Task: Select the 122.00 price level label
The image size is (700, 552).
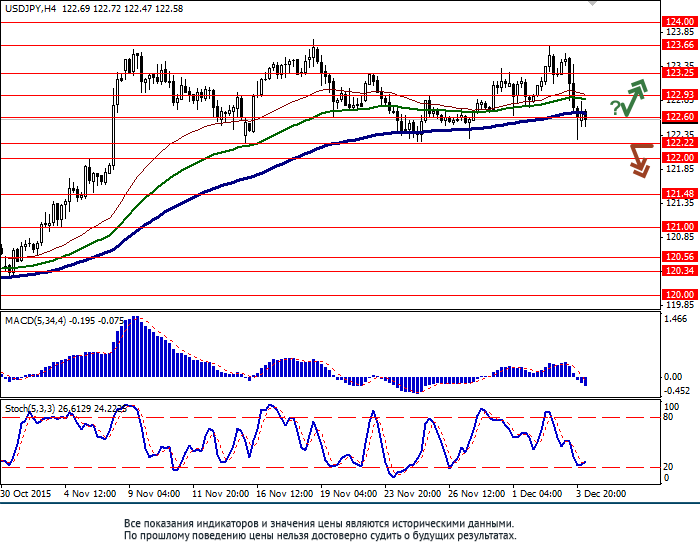Action: (x=680, y=158)
